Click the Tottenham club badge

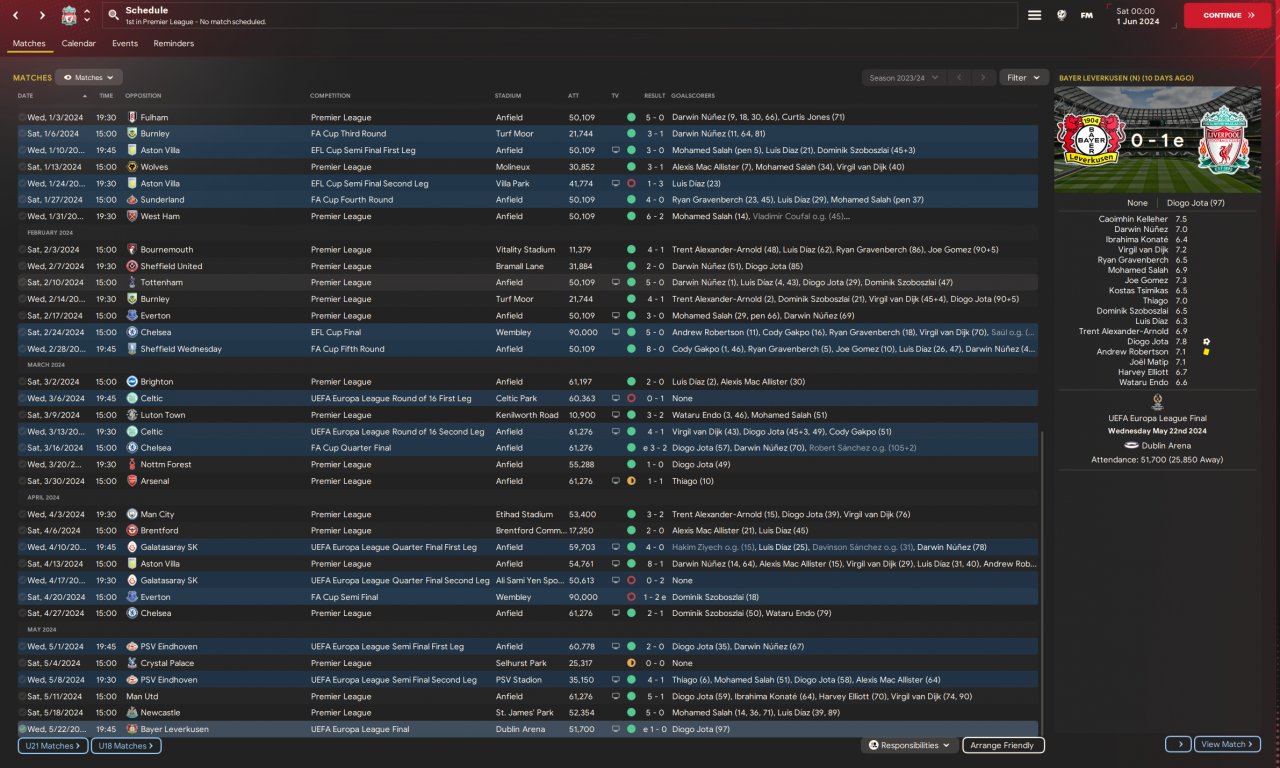click(132, 283)
